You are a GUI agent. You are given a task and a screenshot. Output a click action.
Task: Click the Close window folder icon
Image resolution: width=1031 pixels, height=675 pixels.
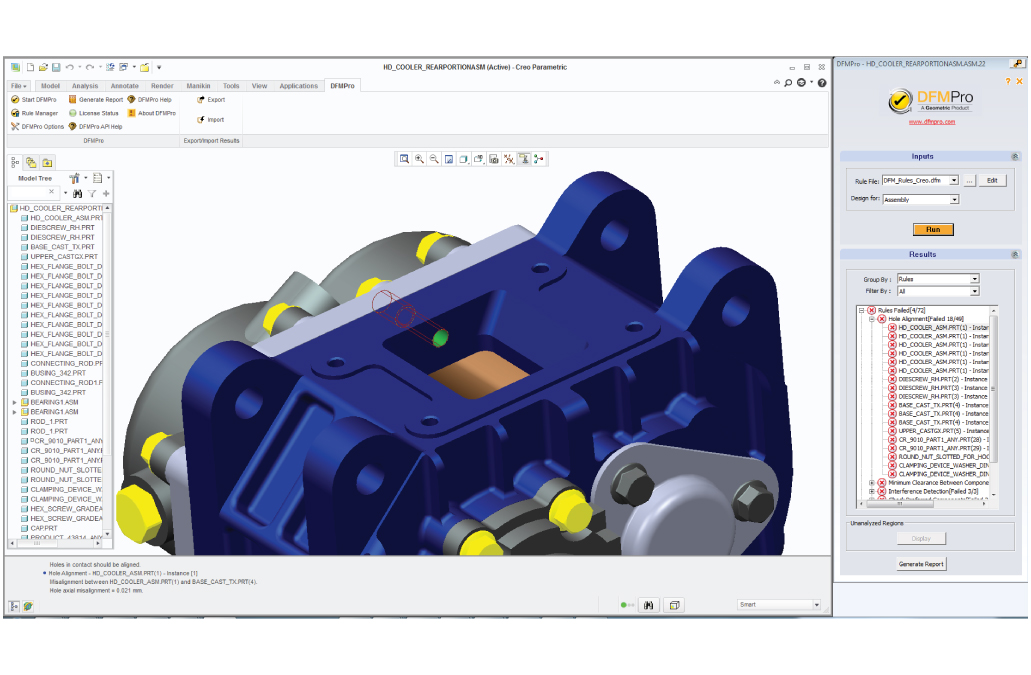pyautogui.click(x=145, y=67)
